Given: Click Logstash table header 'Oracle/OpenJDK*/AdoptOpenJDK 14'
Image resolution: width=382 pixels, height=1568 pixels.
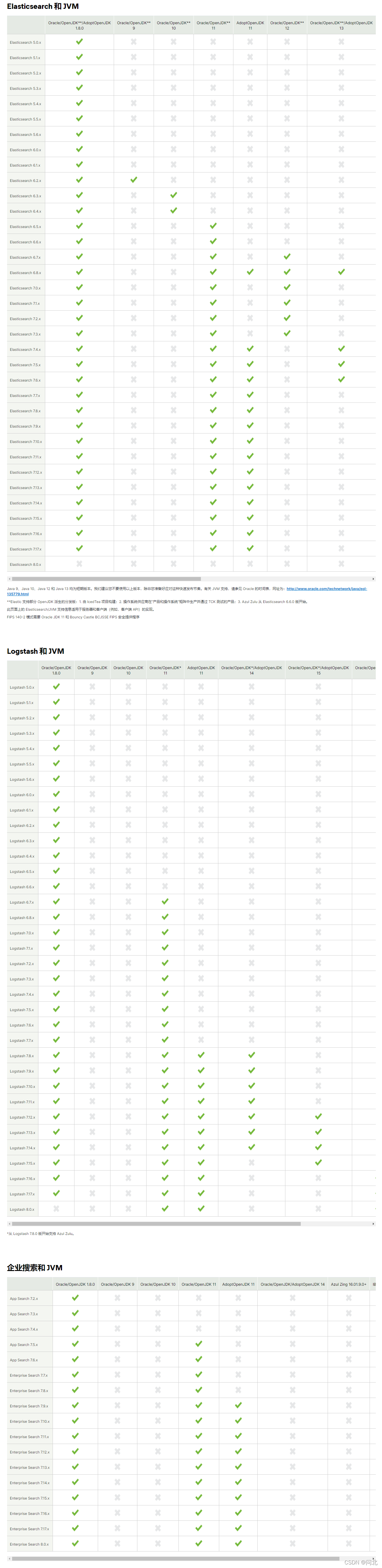Looking at the screenshot, I should tap(252, 670).
